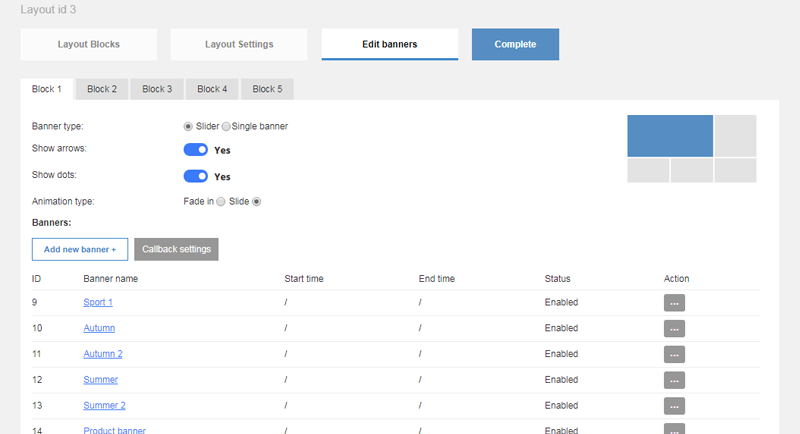Go to the Layout Blocks step
This screenshot has height=434, width=800.
(x=88, y=44)
